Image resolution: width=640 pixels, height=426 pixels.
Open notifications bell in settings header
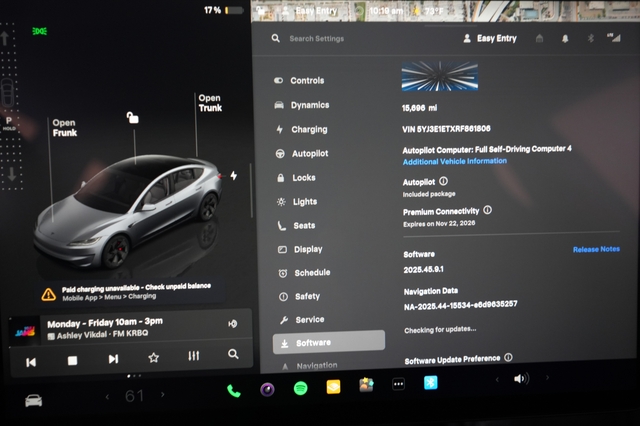click(565, 39)
